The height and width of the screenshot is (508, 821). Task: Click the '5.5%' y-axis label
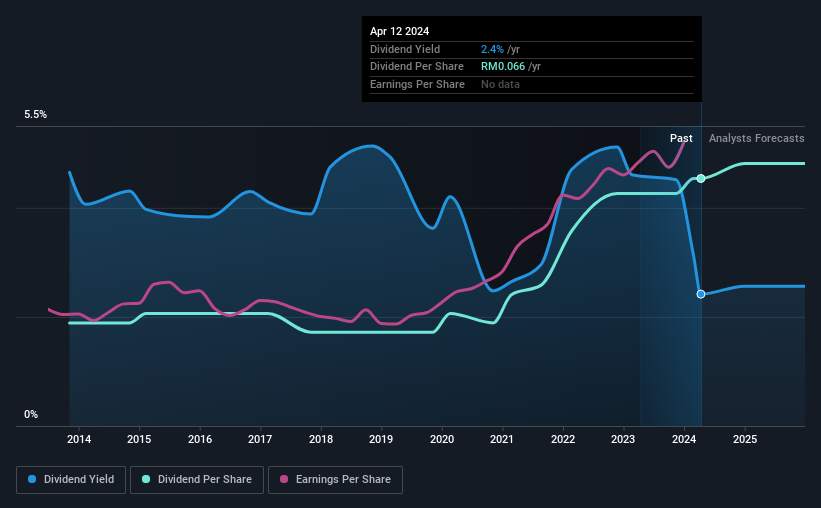(x=35, y=115)
